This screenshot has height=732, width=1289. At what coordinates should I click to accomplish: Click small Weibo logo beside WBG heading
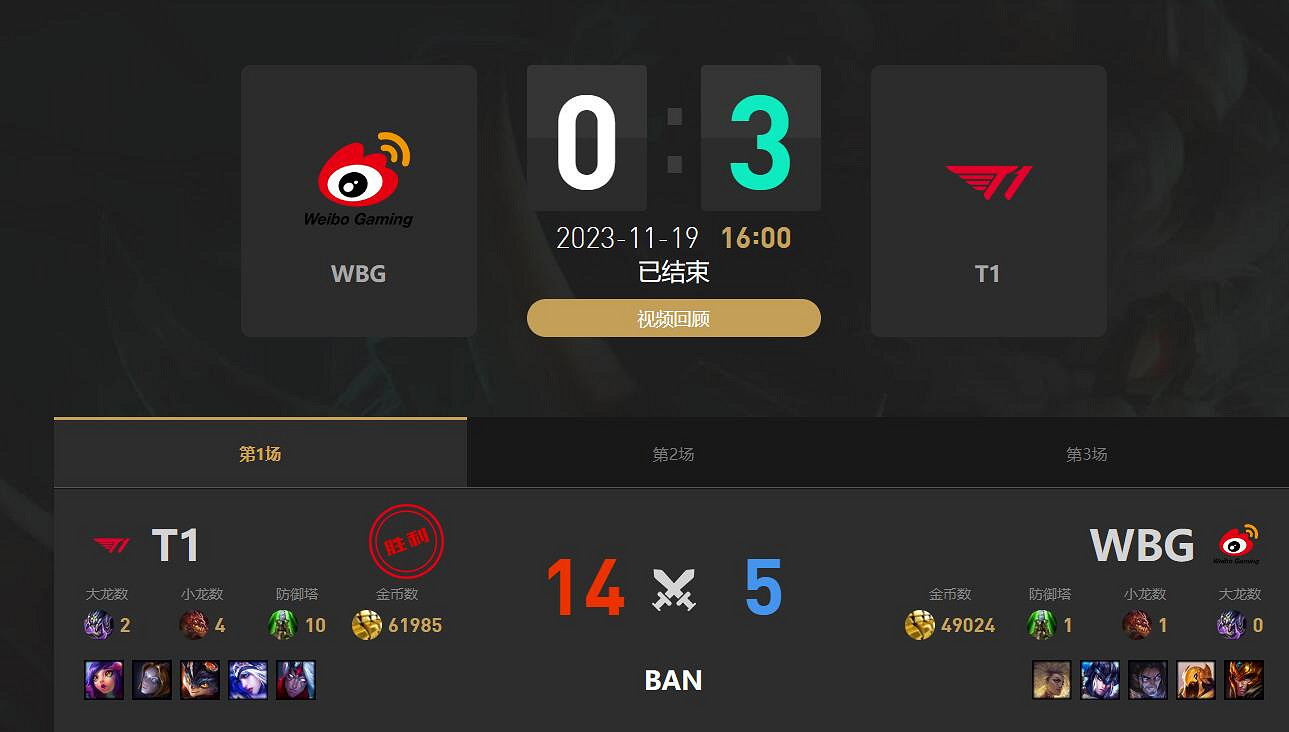click(1238, 545)
